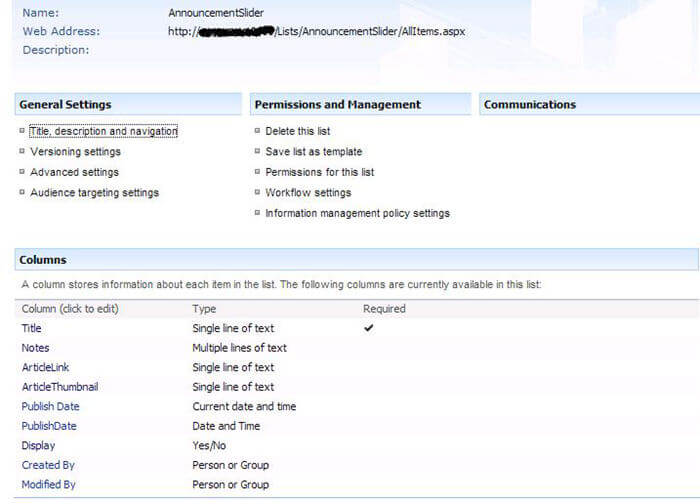Click Save list as template

coord(314,152)
